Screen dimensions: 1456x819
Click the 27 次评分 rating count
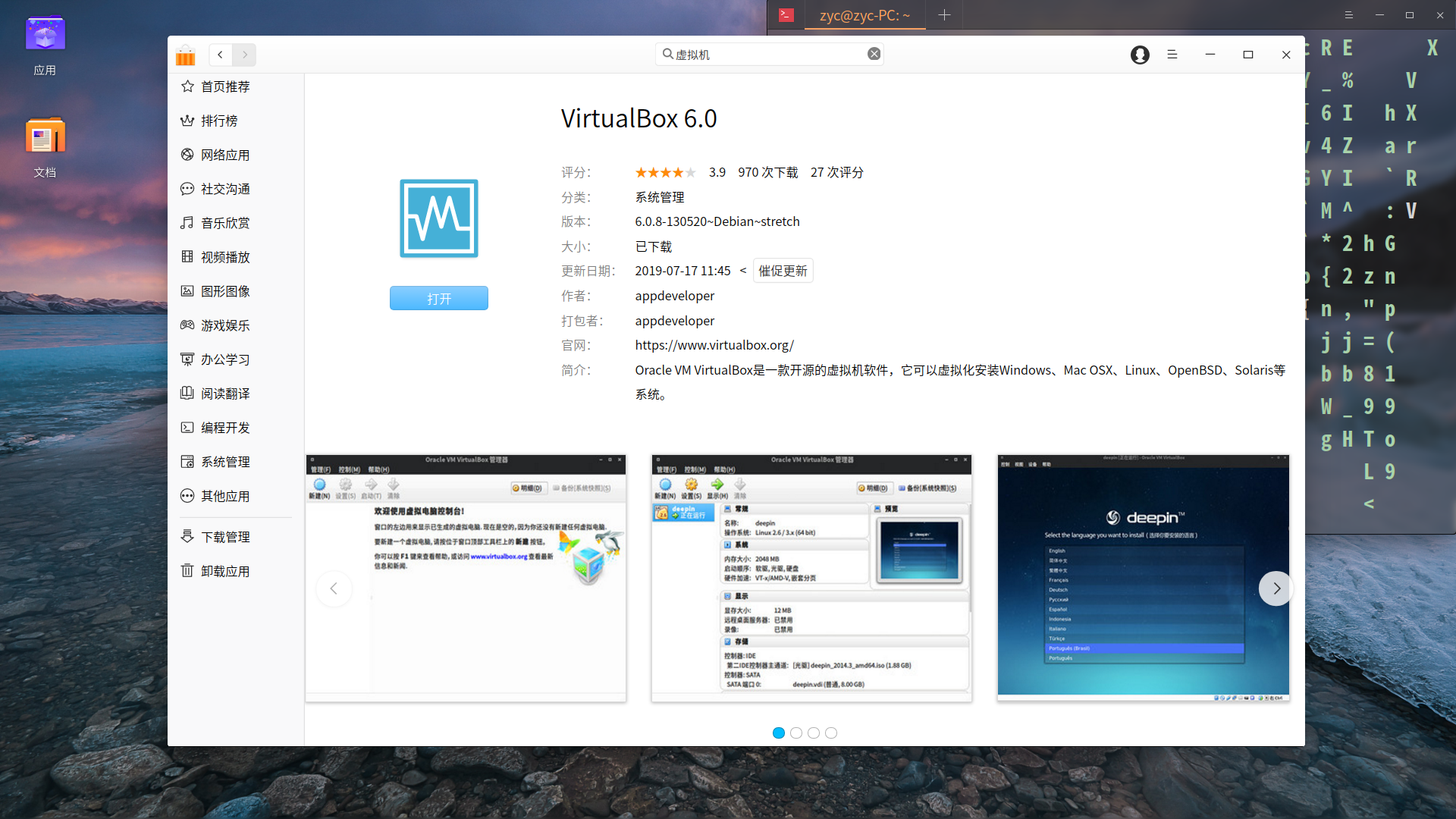pyautogui.click(x=837, y=172)
